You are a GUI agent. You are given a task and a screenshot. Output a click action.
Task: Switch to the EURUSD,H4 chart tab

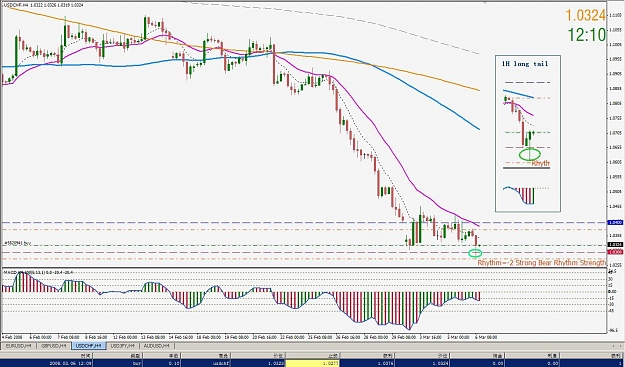pos(19,346)
